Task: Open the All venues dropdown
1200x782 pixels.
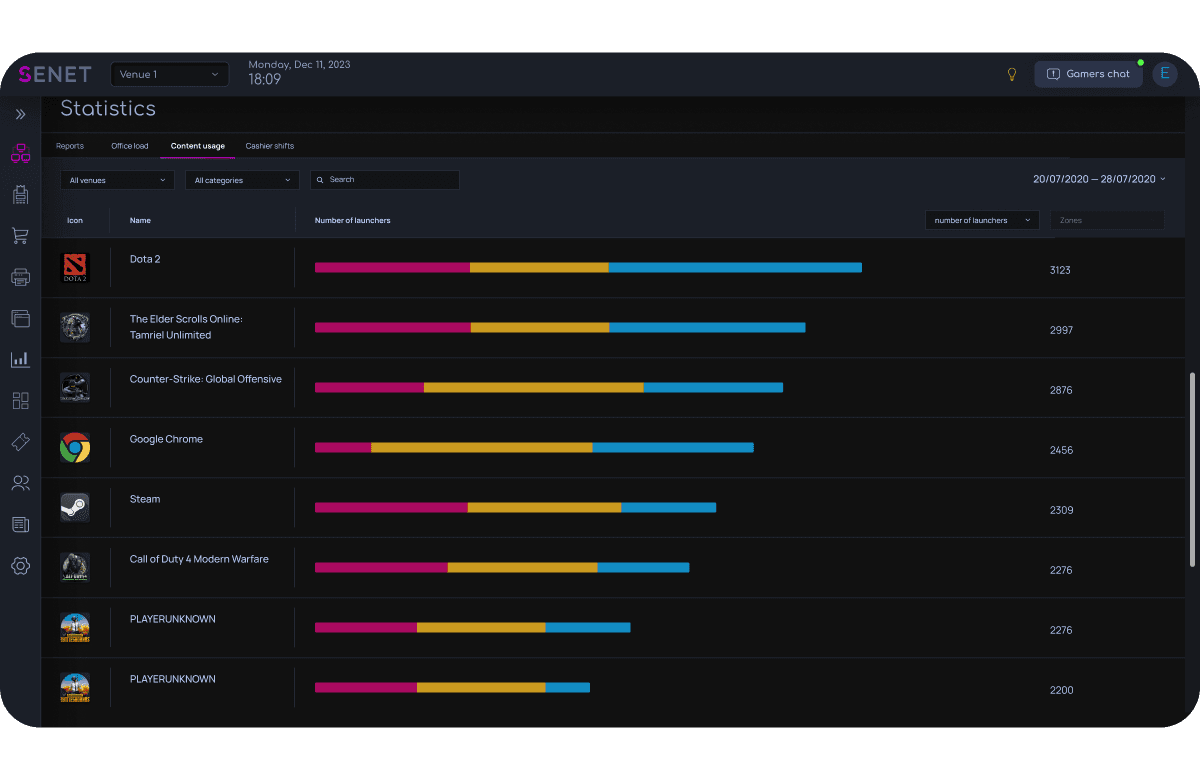Action: point(117,180)
